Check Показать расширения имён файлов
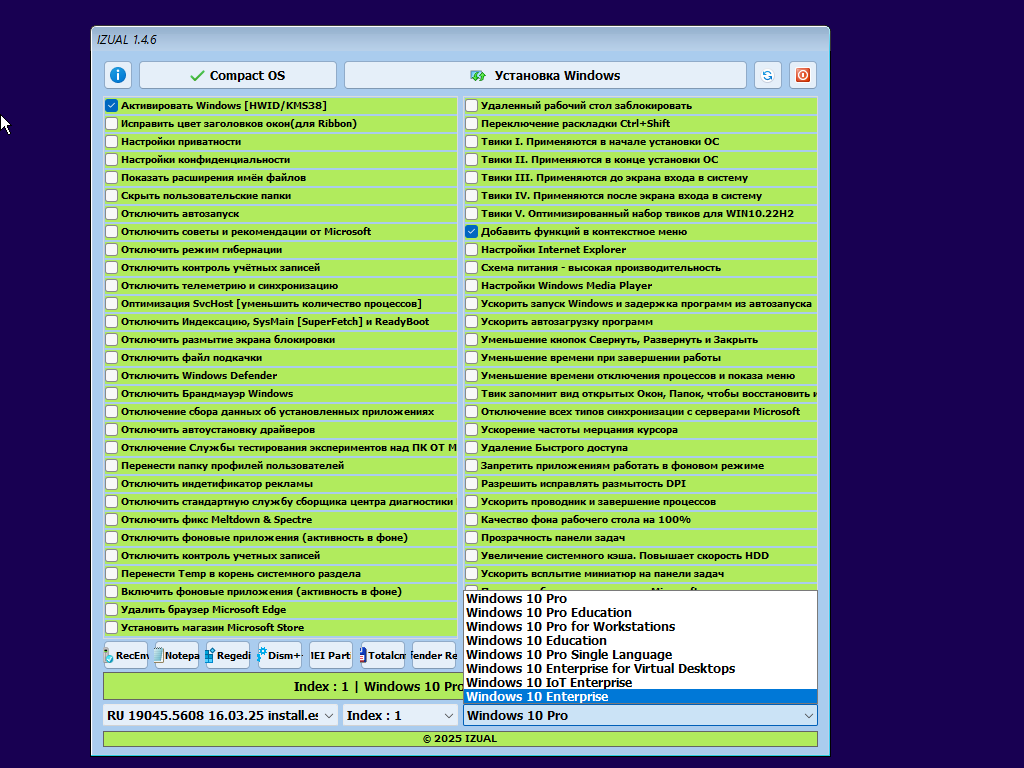The width and height of the screenshot is (1024, 768). coord(112,178)
